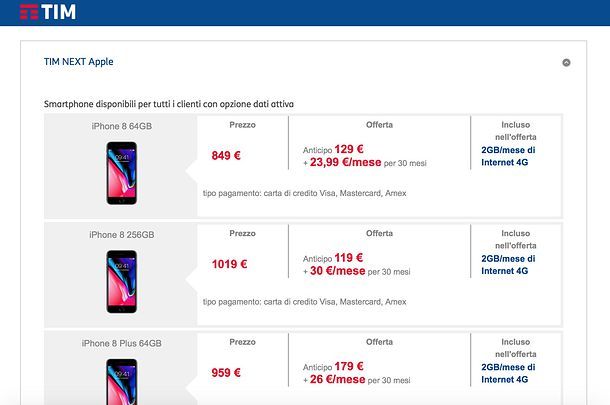610x405 pixels.
Task: Click the 849 € price
Action: pyautogui.click(x=226, y=156)
